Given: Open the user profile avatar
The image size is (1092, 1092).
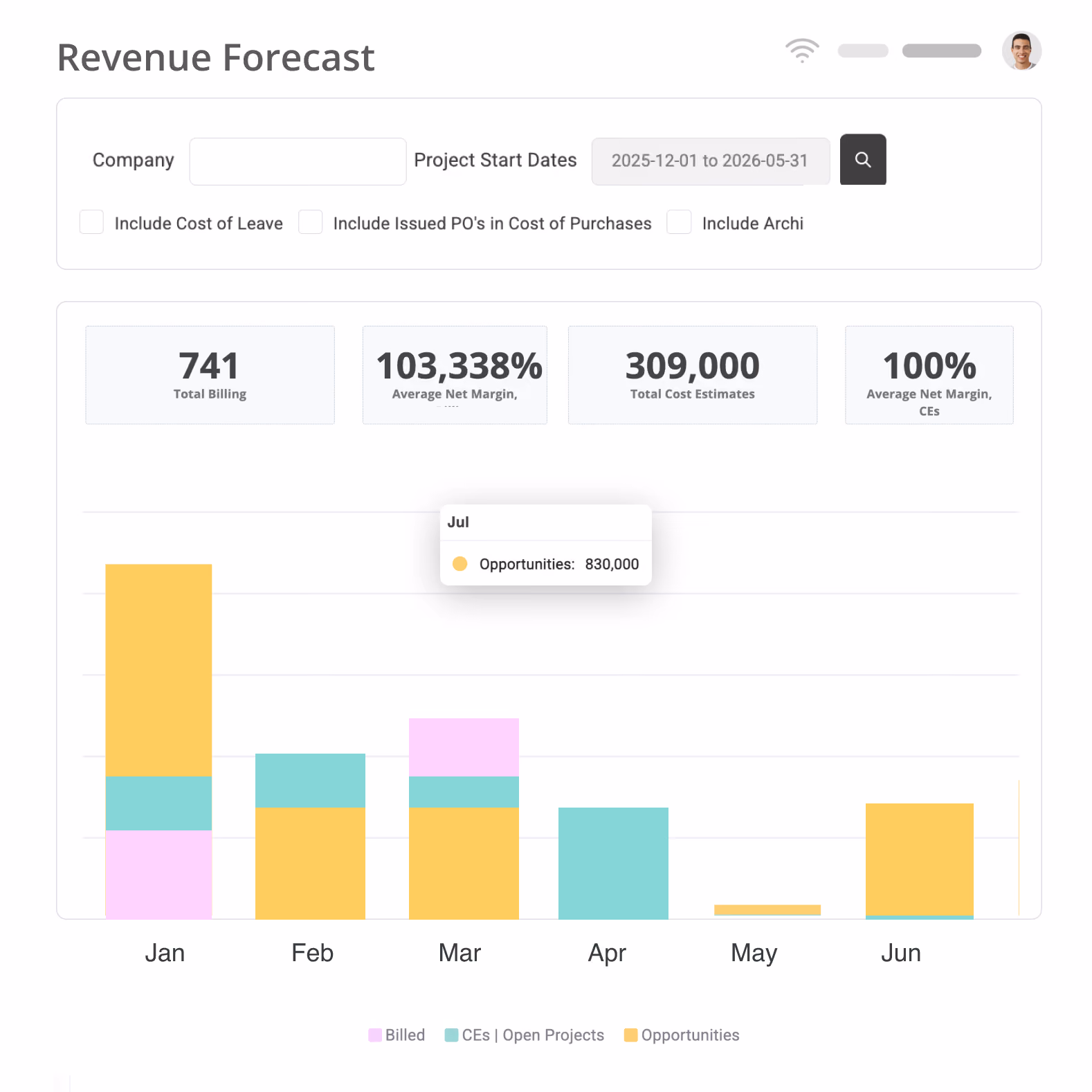Looking at the screenshot, I should click(x=1021, y=51).
